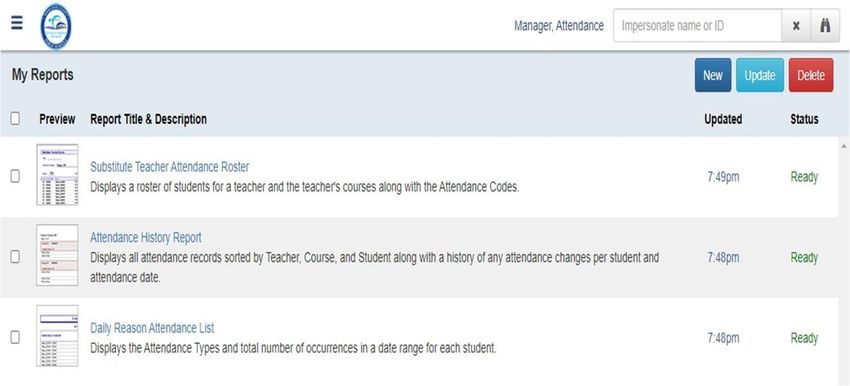Viewport: 850px width, 386px height.
Task: Check the Attendance History Report checkbox
Action: point(15,256)
